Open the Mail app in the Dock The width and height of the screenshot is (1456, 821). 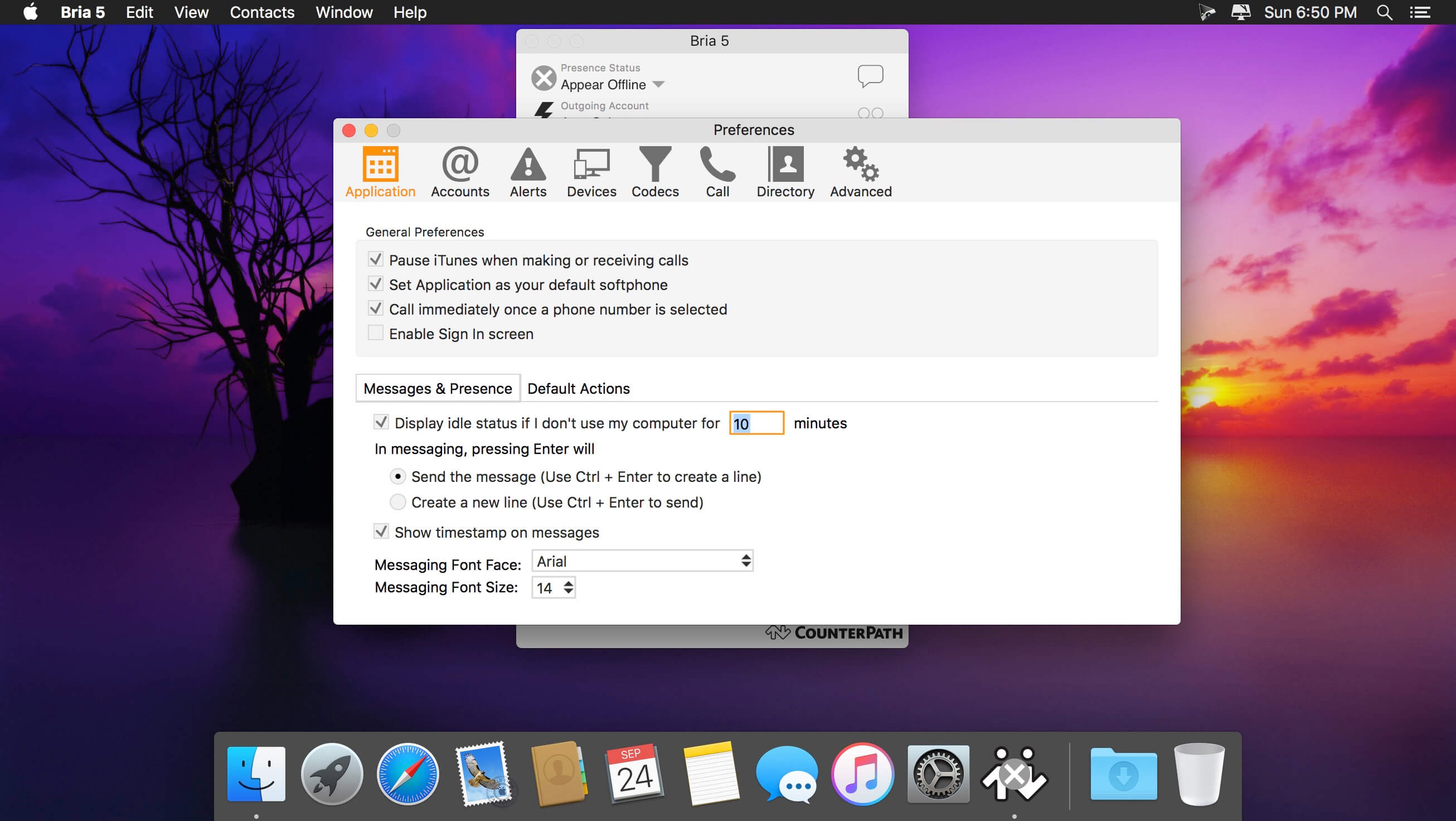tap(483, 774)
